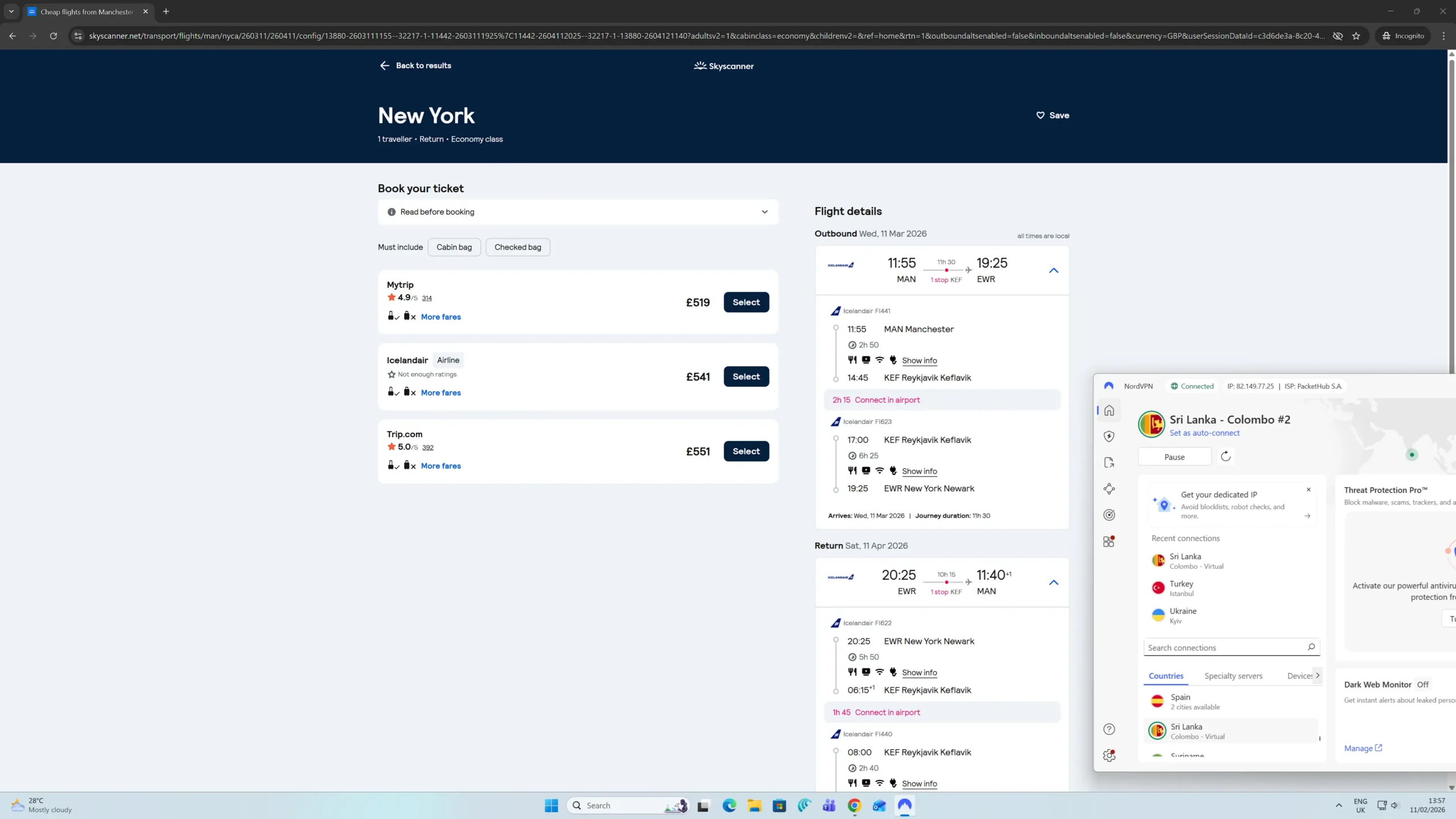Click the NordVPN Threat Protection shield icon

point(1109,436)
